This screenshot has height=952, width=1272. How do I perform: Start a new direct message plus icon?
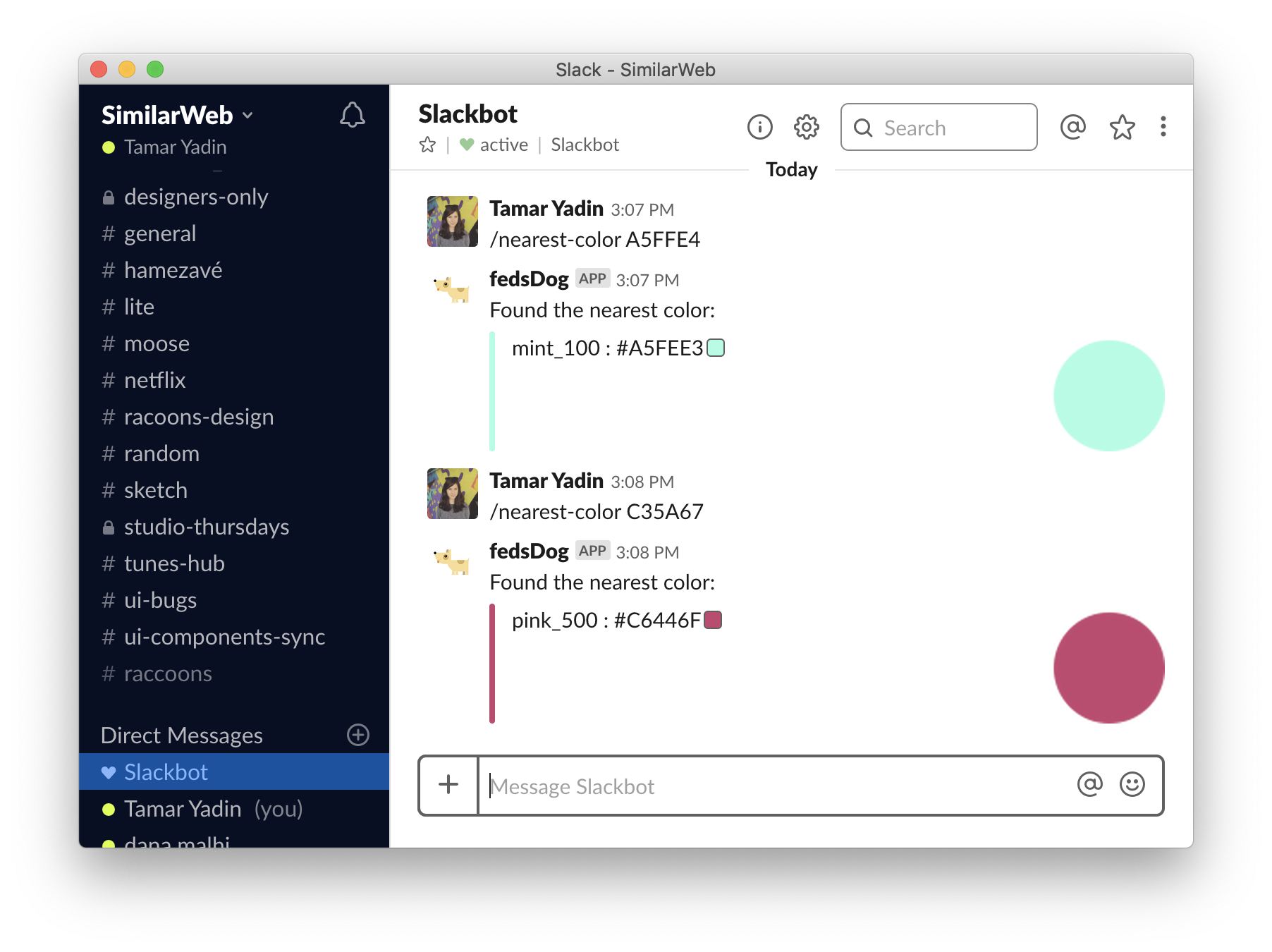click(358, 735)
